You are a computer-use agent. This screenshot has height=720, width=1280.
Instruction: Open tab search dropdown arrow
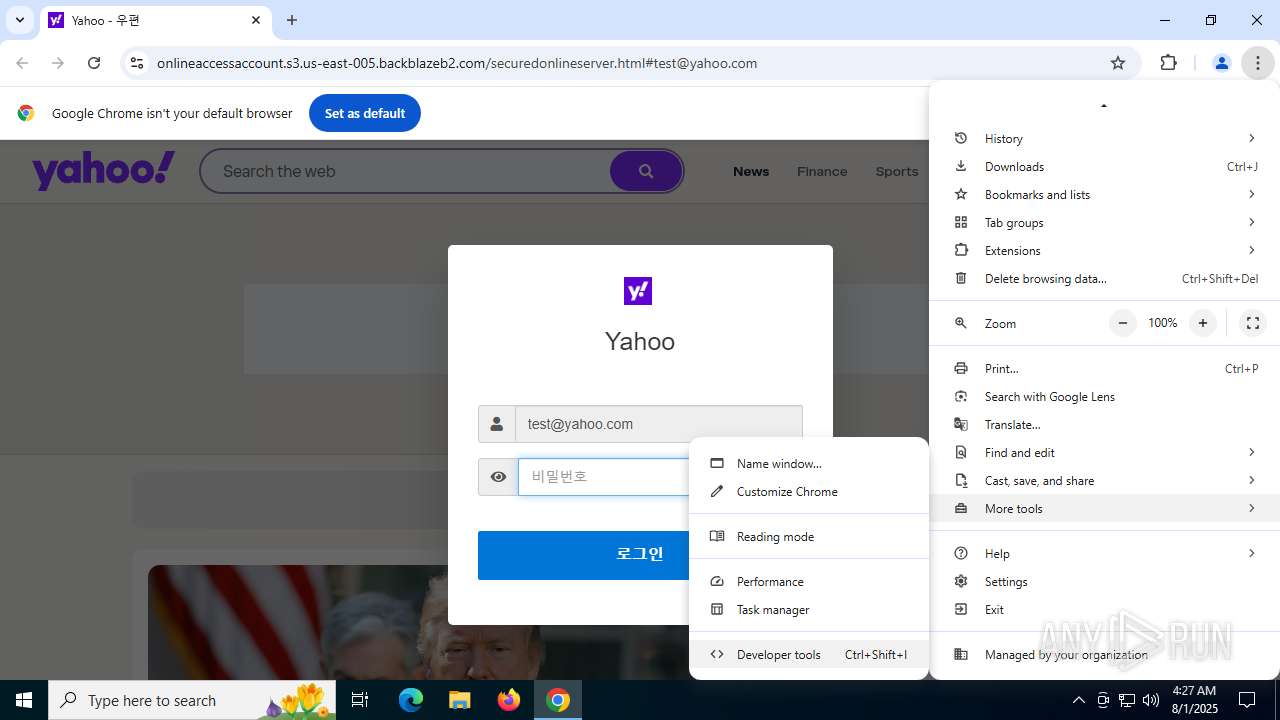[x=19, y=20]
